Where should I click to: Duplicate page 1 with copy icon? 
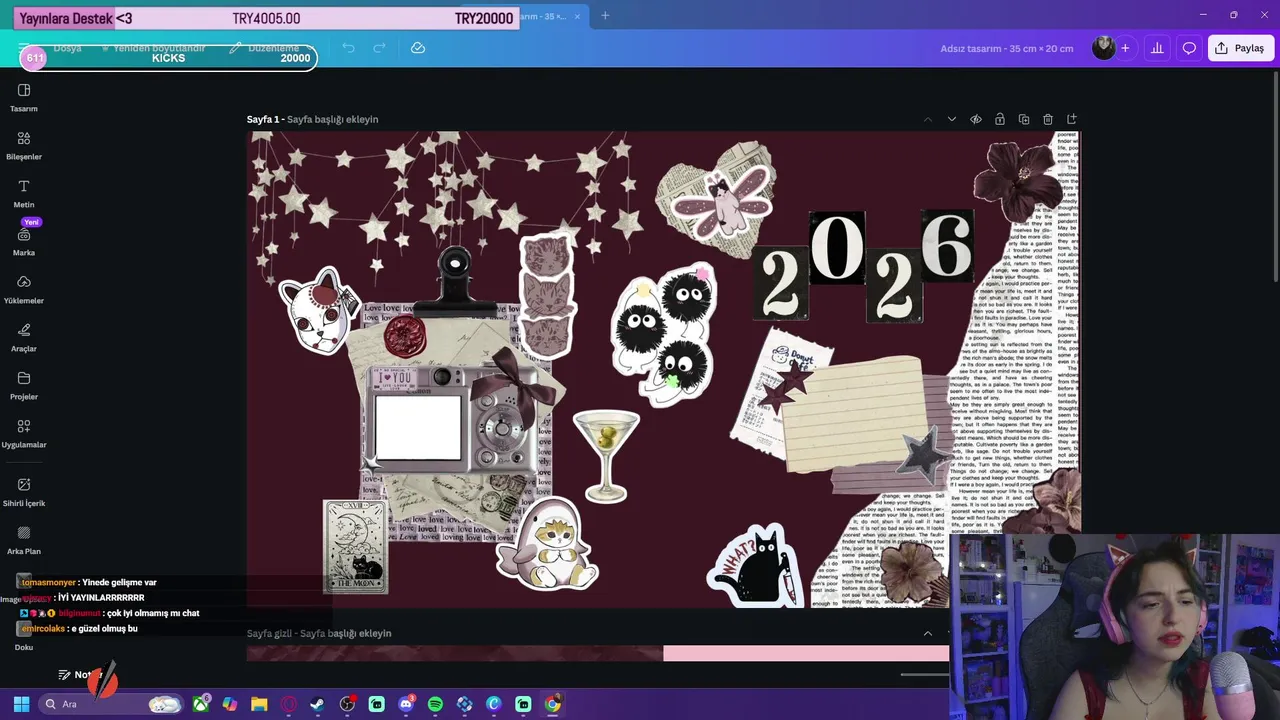pos(1024,119)
